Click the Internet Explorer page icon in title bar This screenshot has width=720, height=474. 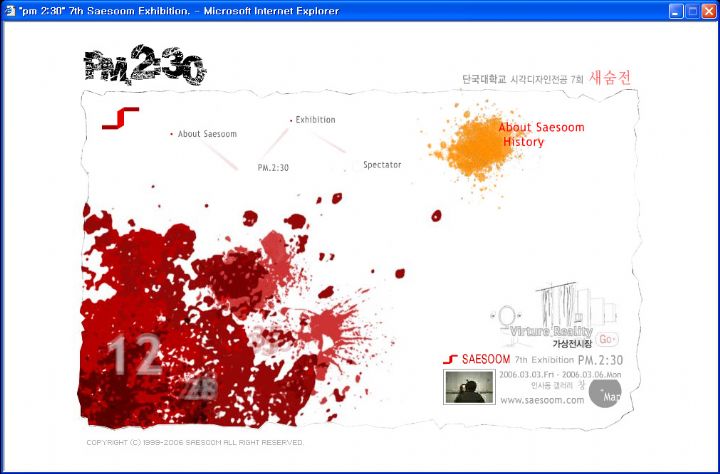tap(10, 11)
